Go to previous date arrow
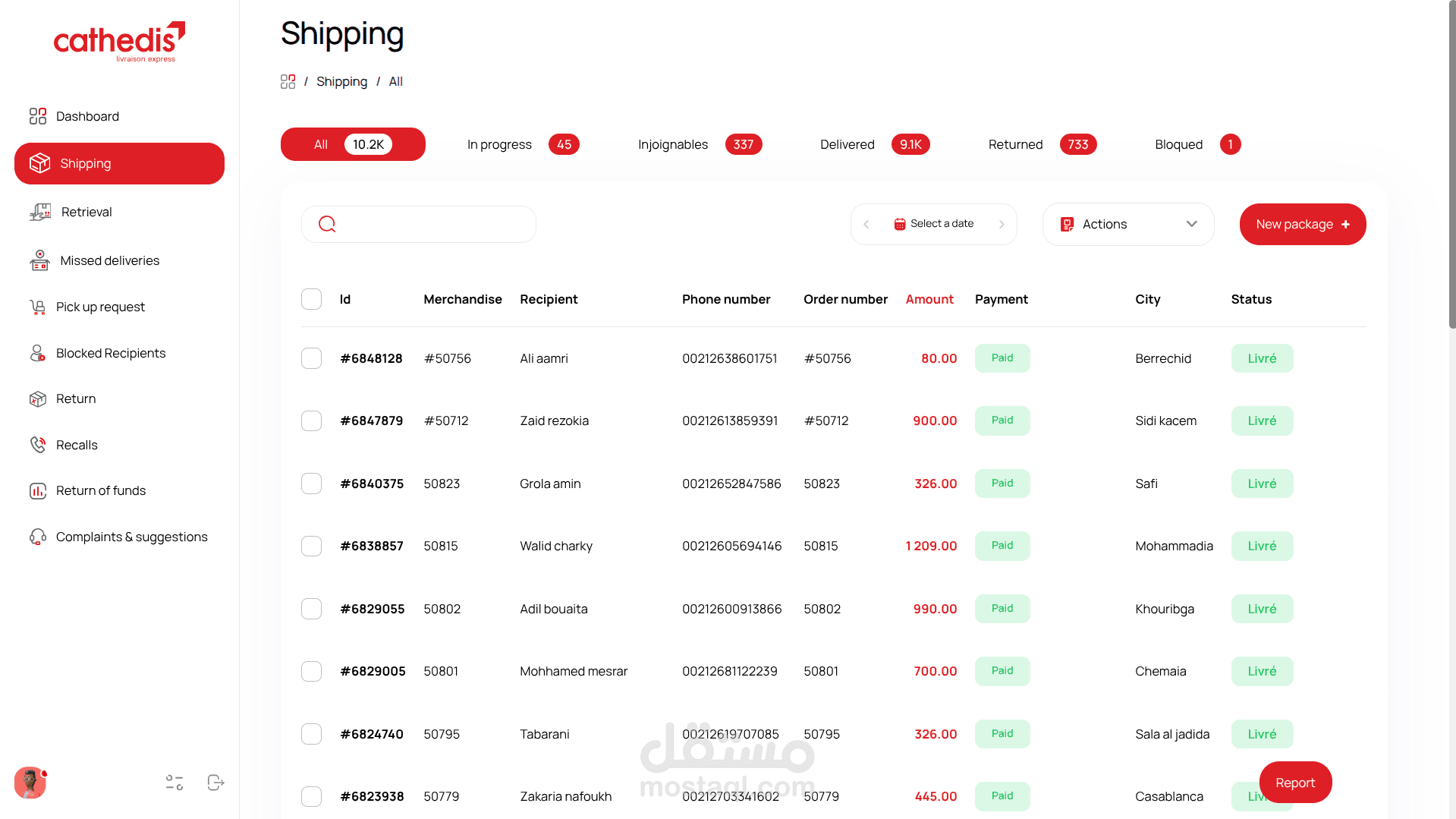 (x=866, y=224)
